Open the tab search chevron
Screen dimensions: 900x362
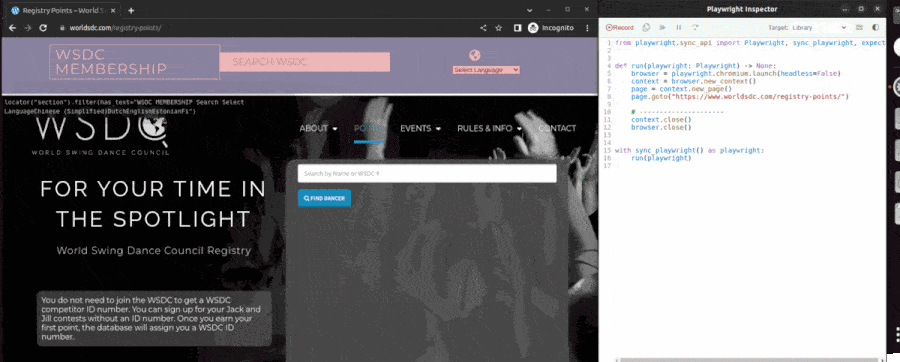click(529, 10)
